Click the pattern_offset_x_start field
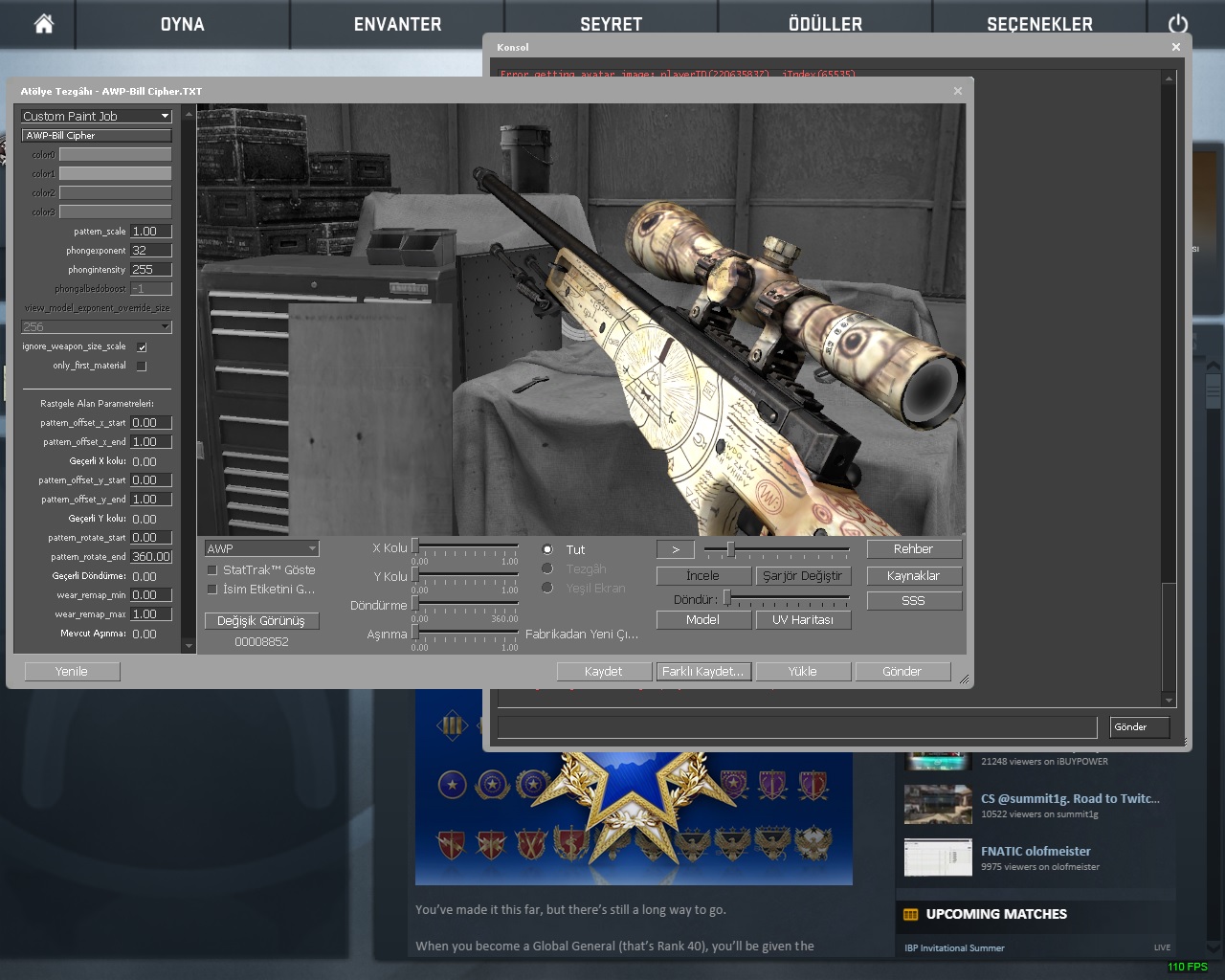Screen dimensions: 1225x980 tap(151, 422)
